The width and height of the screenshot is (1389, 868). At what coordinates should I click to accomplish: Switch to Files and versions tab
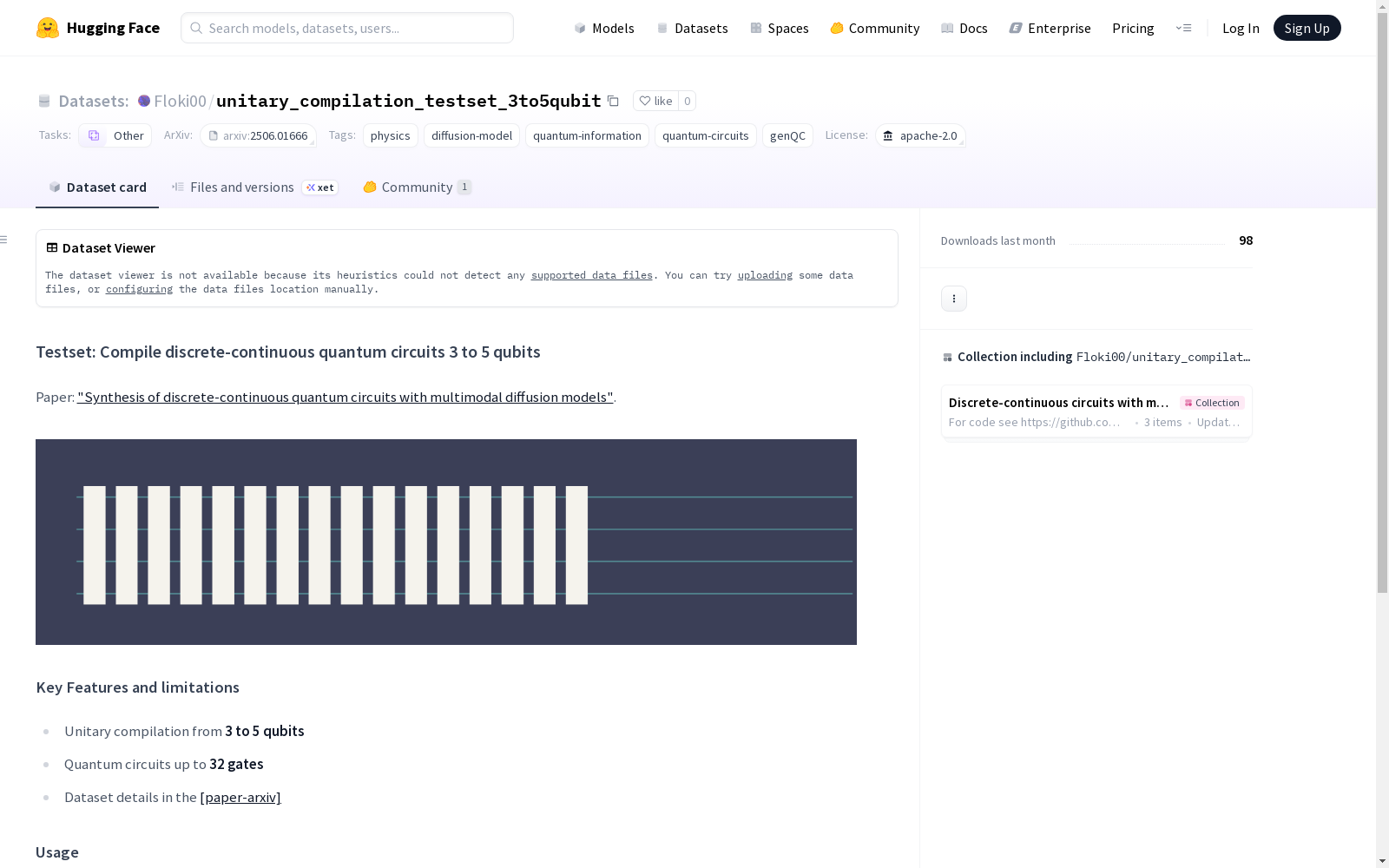click(254, 187)
